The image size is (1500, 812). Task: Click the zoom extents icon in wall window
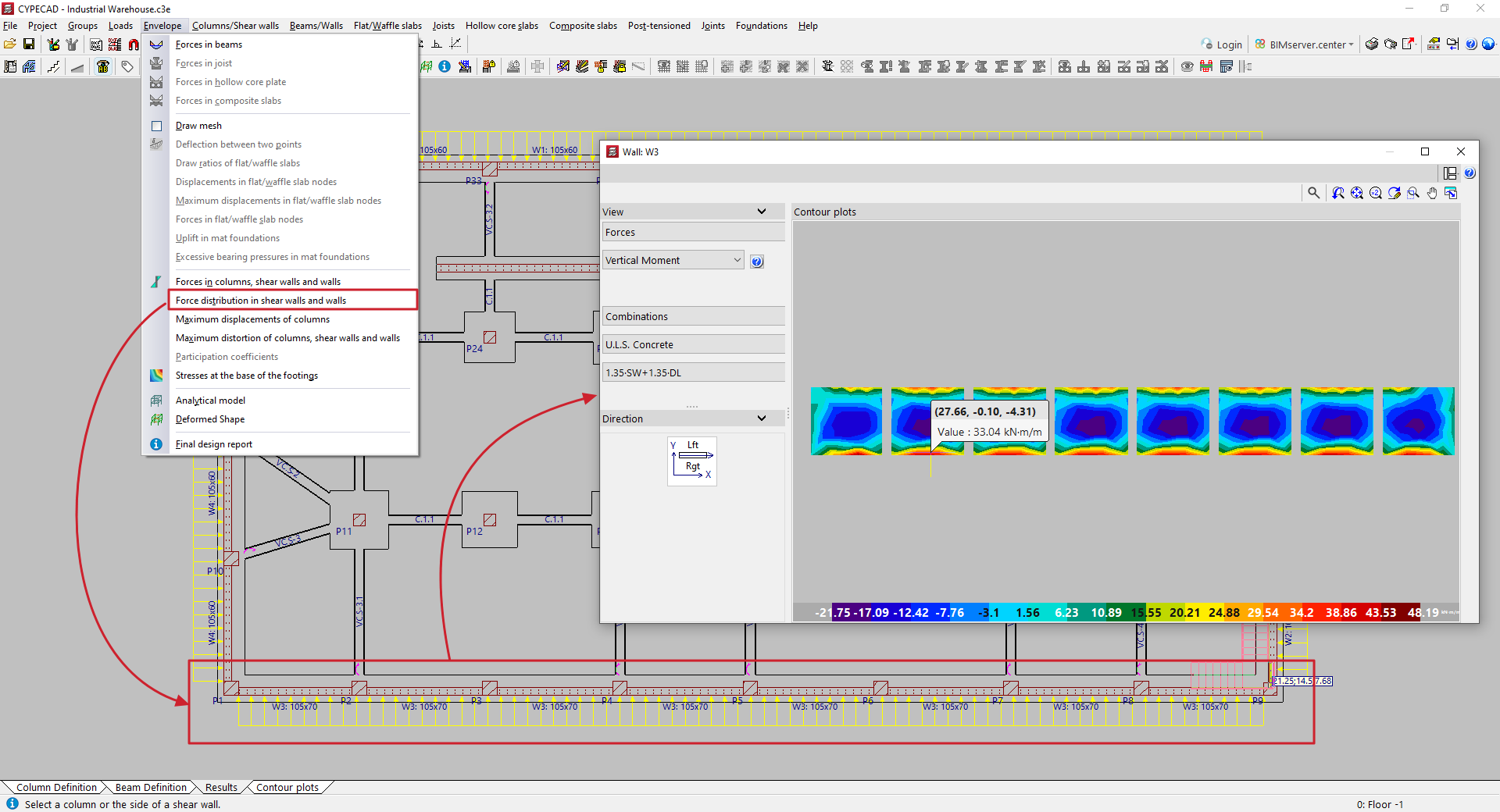[1357, 193]
